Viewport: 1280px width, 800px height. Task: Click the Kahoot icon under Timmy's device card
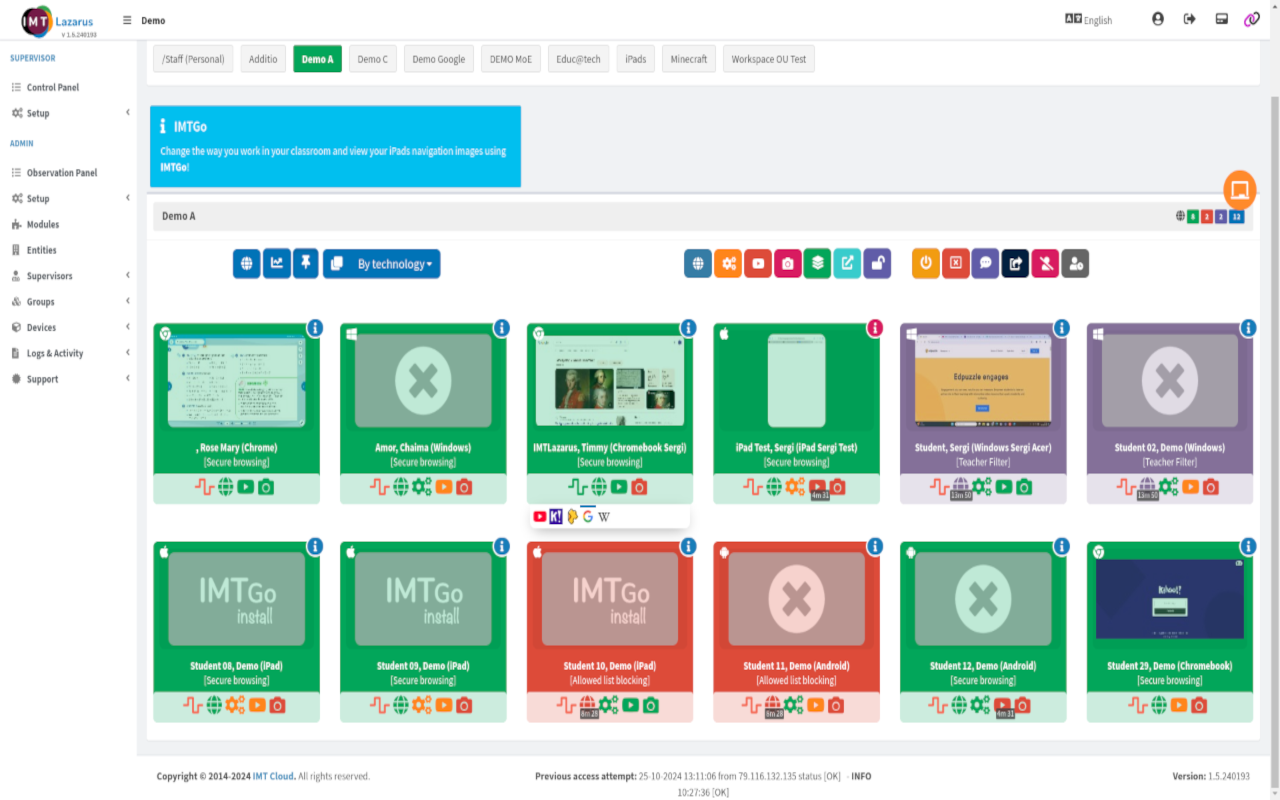pyautogui.click(x=557, y=515)
